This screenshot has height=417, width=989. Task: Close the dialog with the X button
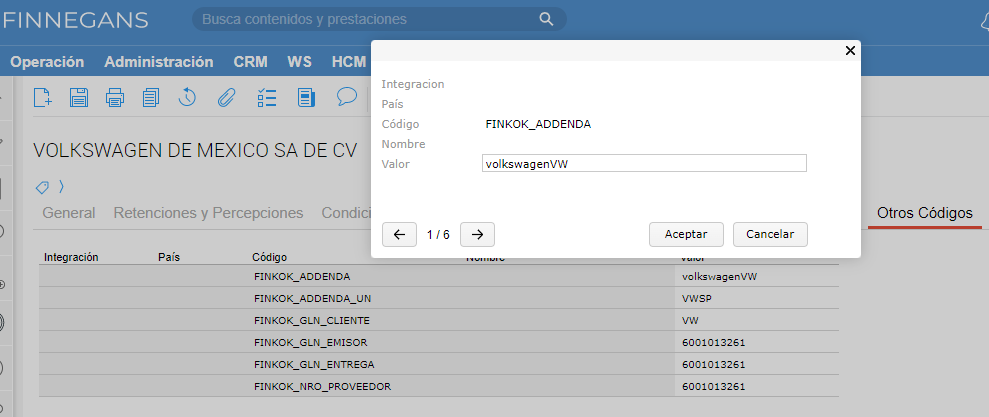pos(850,51)
